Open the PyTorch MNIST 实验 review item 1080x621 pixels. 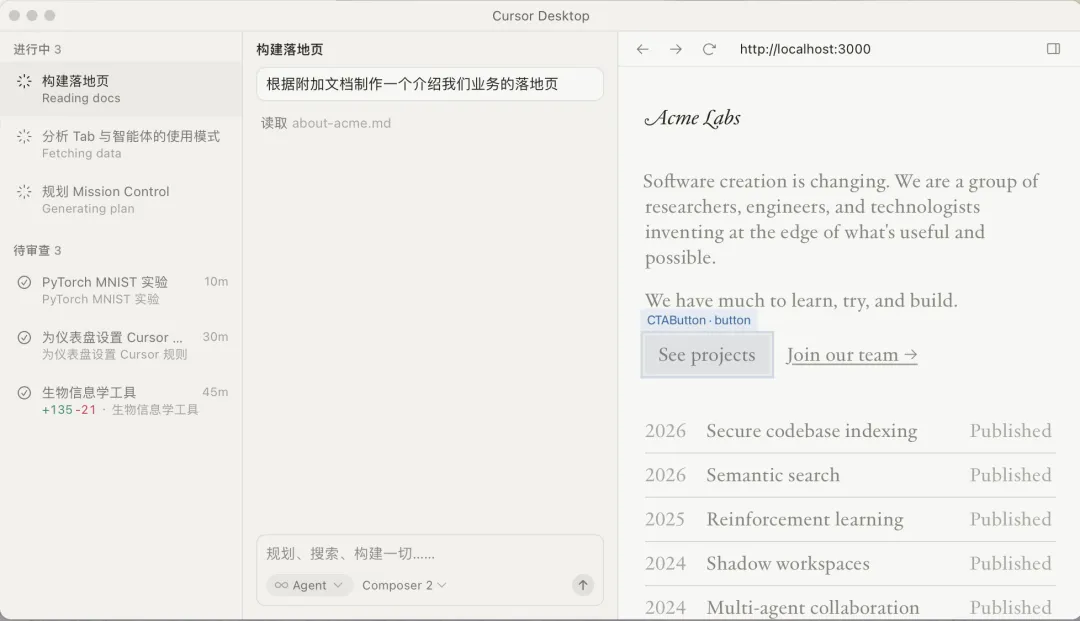click(121, 290)
